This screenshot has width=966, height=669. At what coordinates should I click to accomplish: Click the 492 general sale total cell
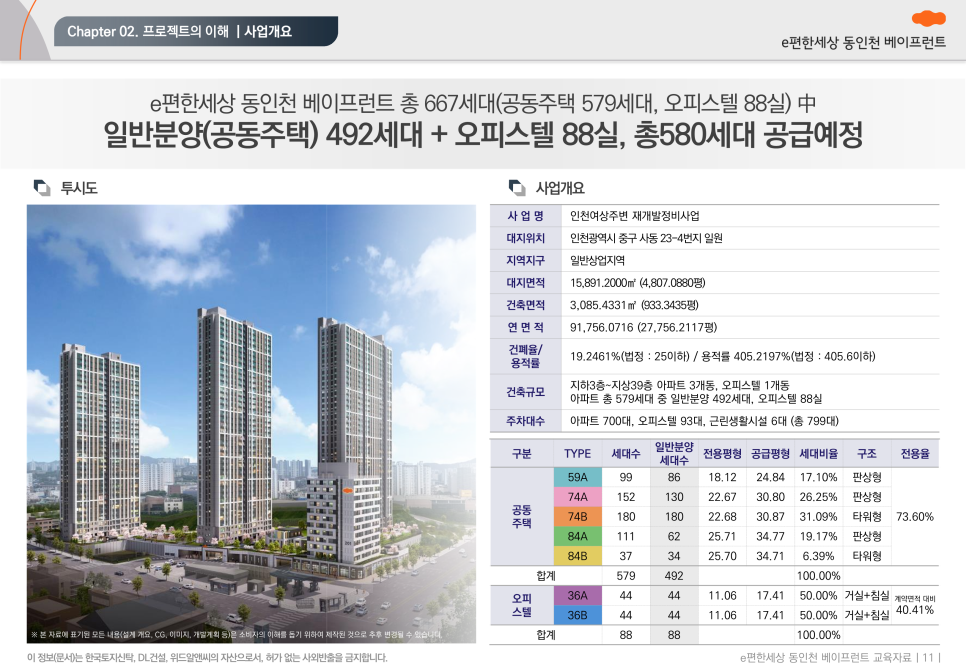(674, 575)
